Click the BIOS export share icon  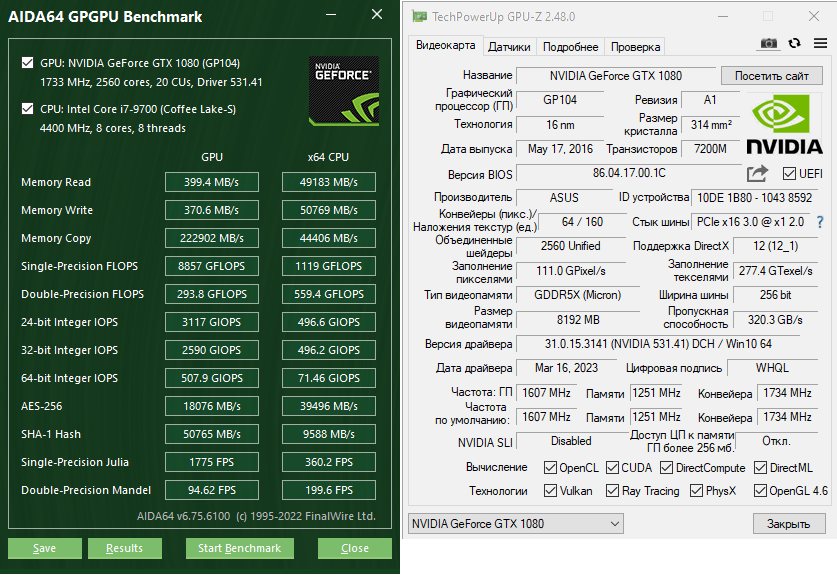click(x=757, y=173)
